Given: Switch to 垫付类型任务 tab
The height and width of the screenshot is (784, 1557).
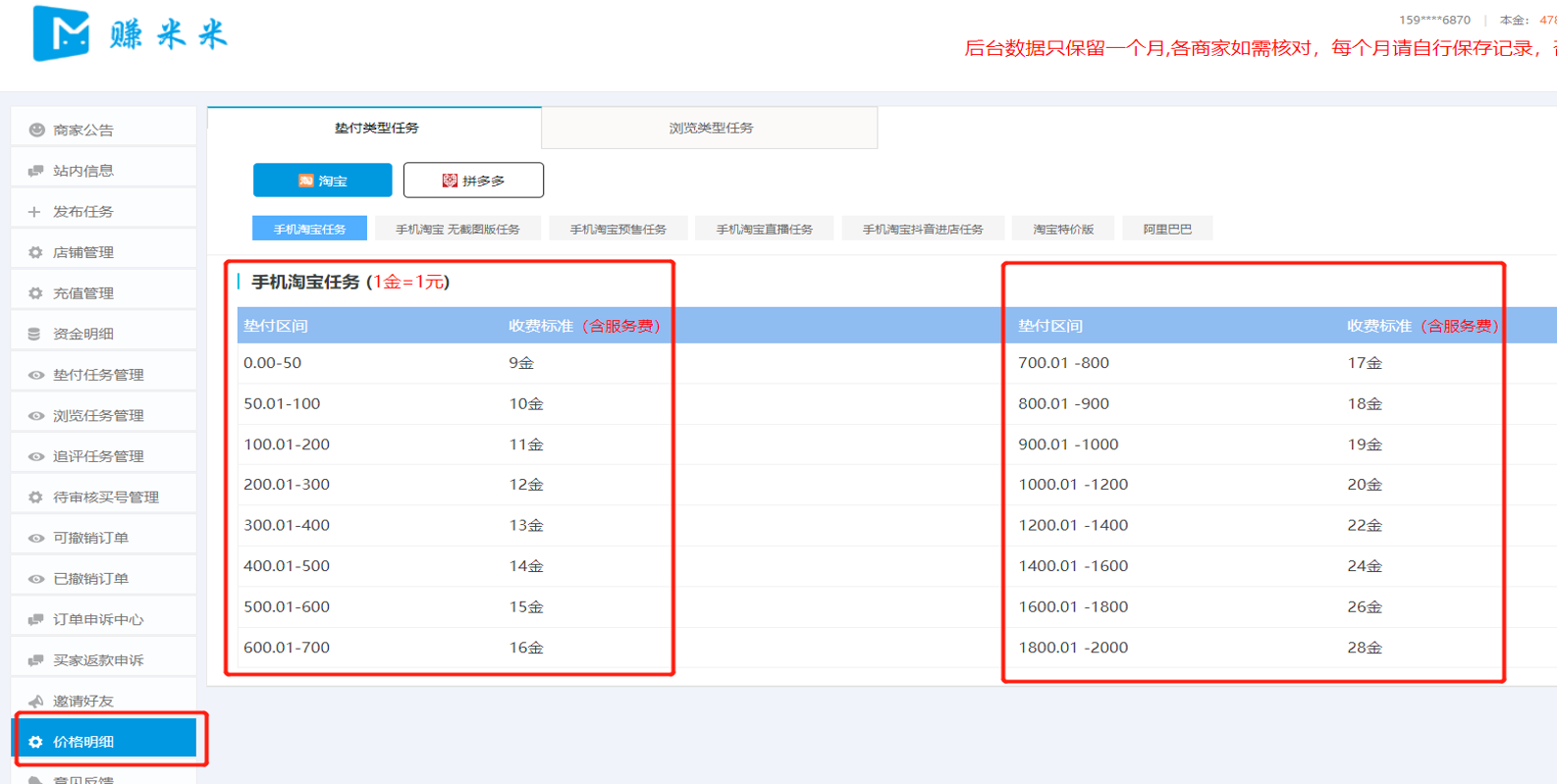Looking at the screenshot, I should (x=375, y=128).
